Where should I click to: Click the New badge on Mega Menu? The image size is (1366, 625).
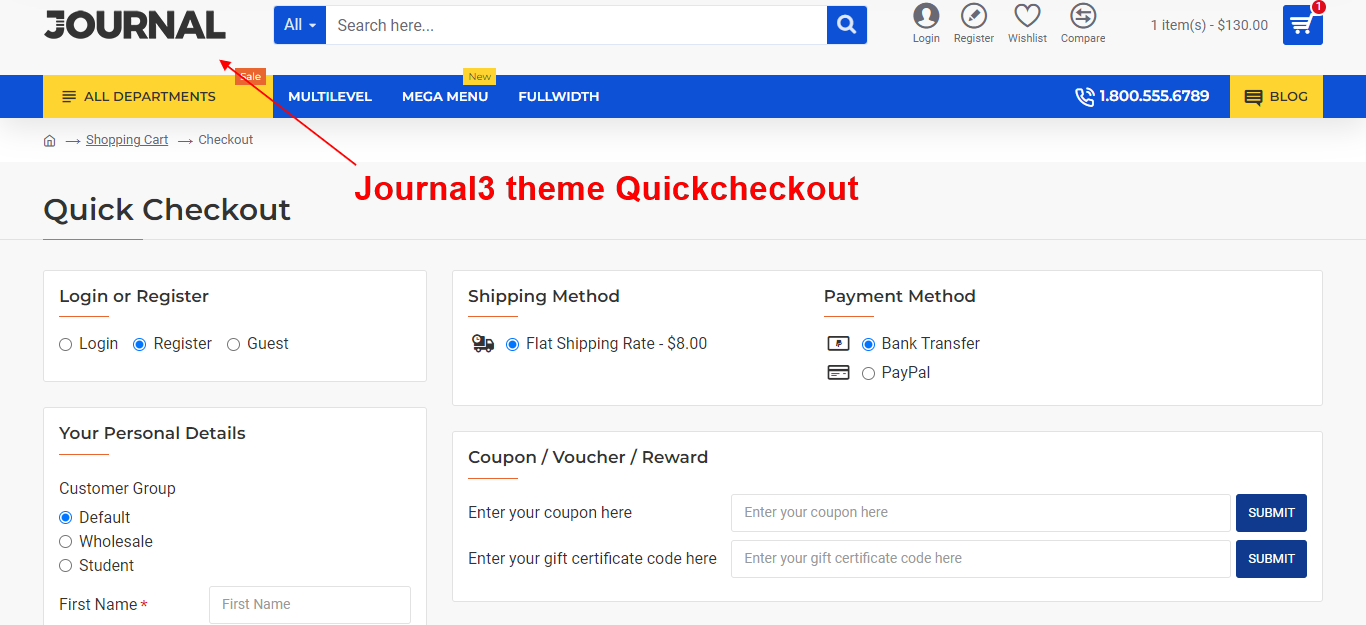pos(480,77)
